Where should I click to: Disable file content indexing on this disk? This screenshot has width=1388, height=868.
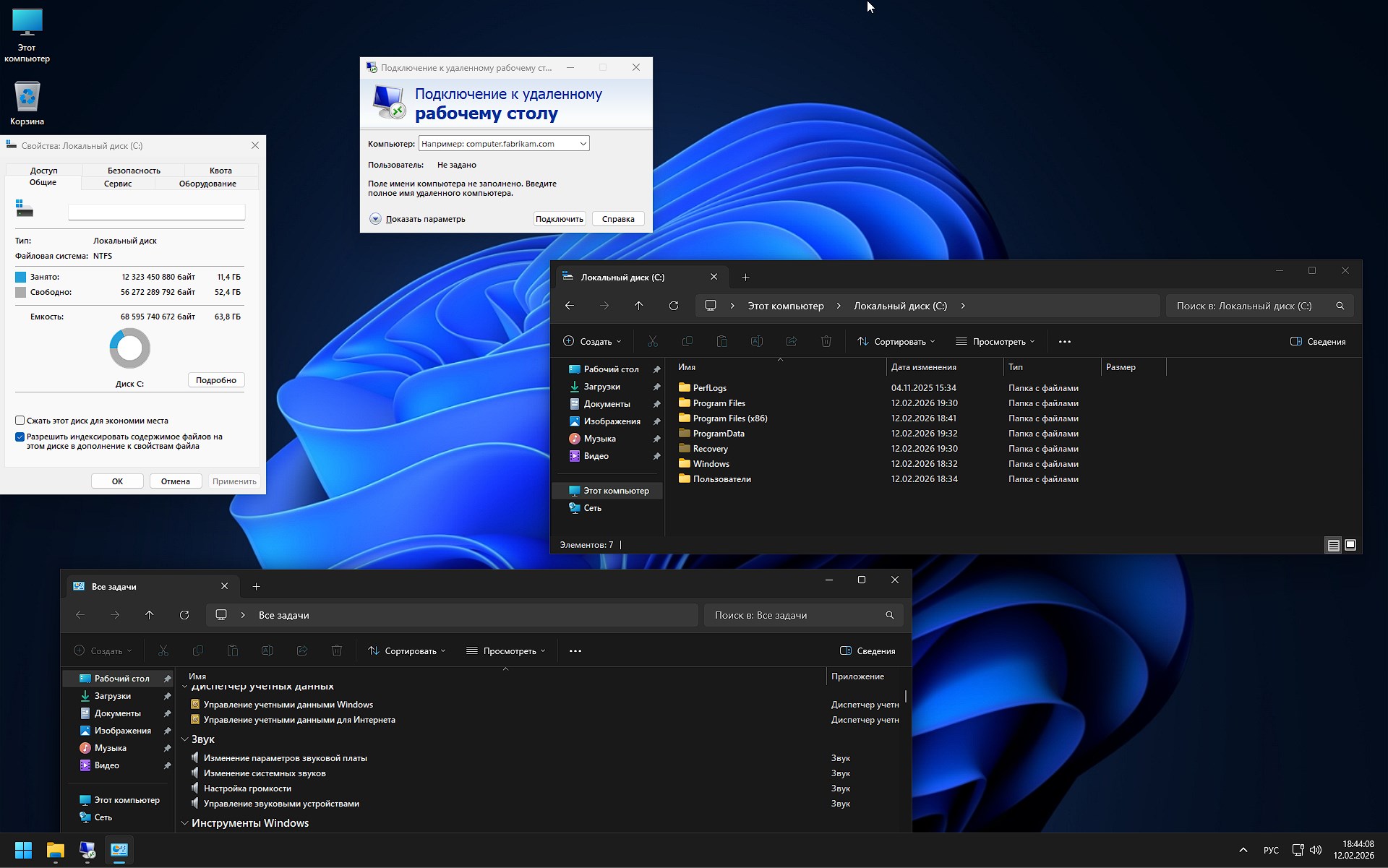pos(20,437)
